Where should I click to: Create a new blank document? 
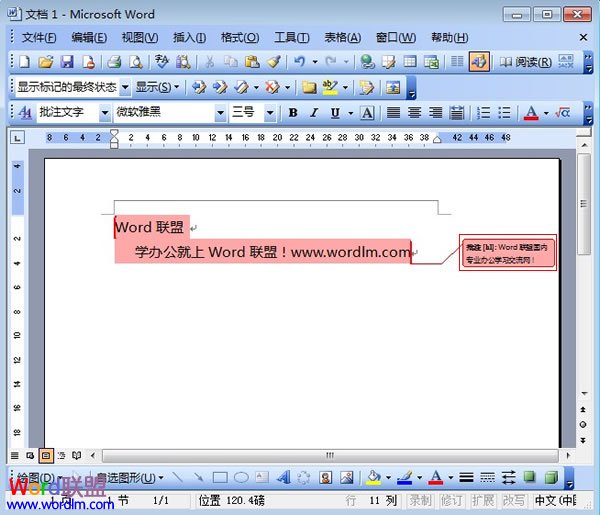click(25, 61)
